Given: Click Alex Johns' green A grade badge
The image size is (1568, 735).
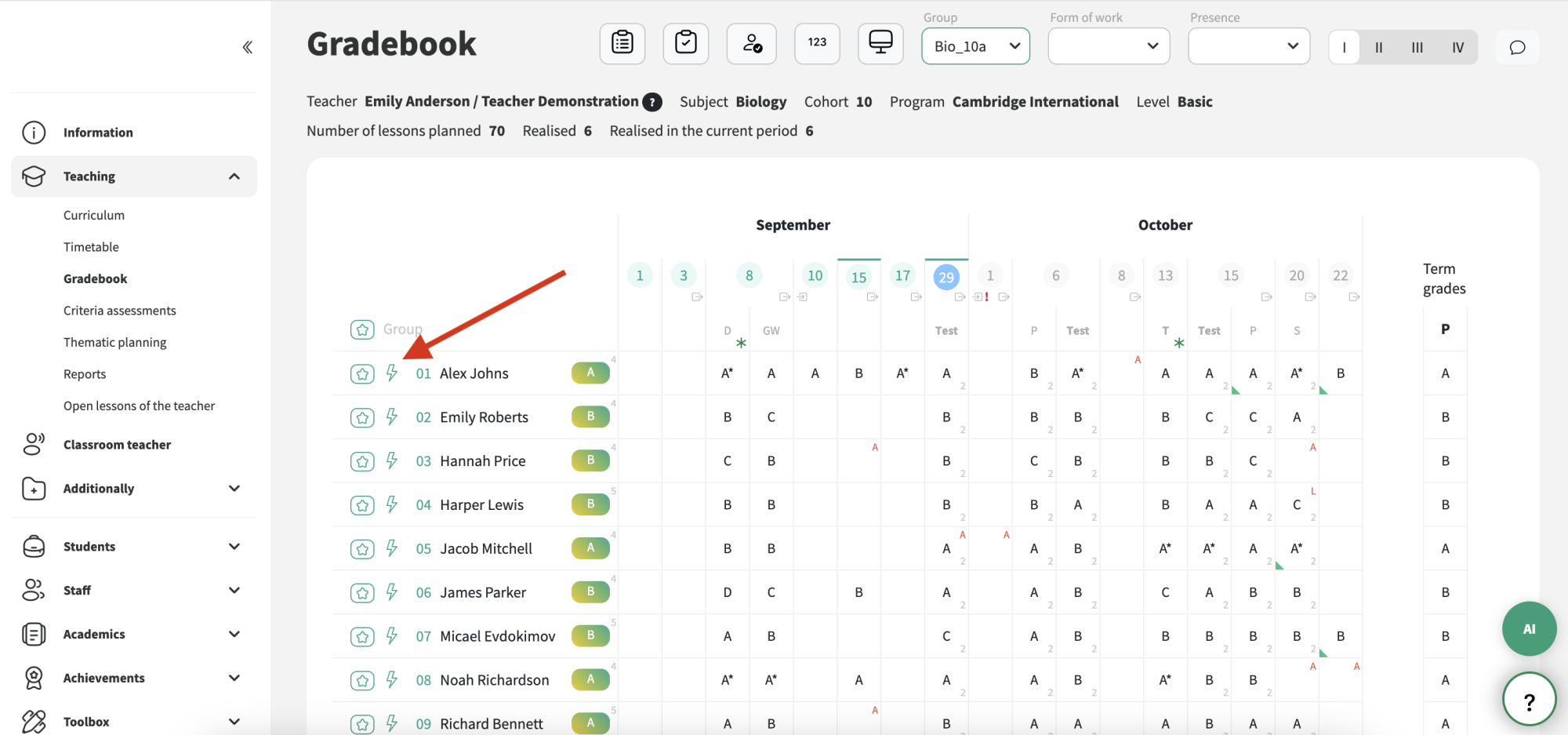Looking at the screenshot, I should [590, 373].
